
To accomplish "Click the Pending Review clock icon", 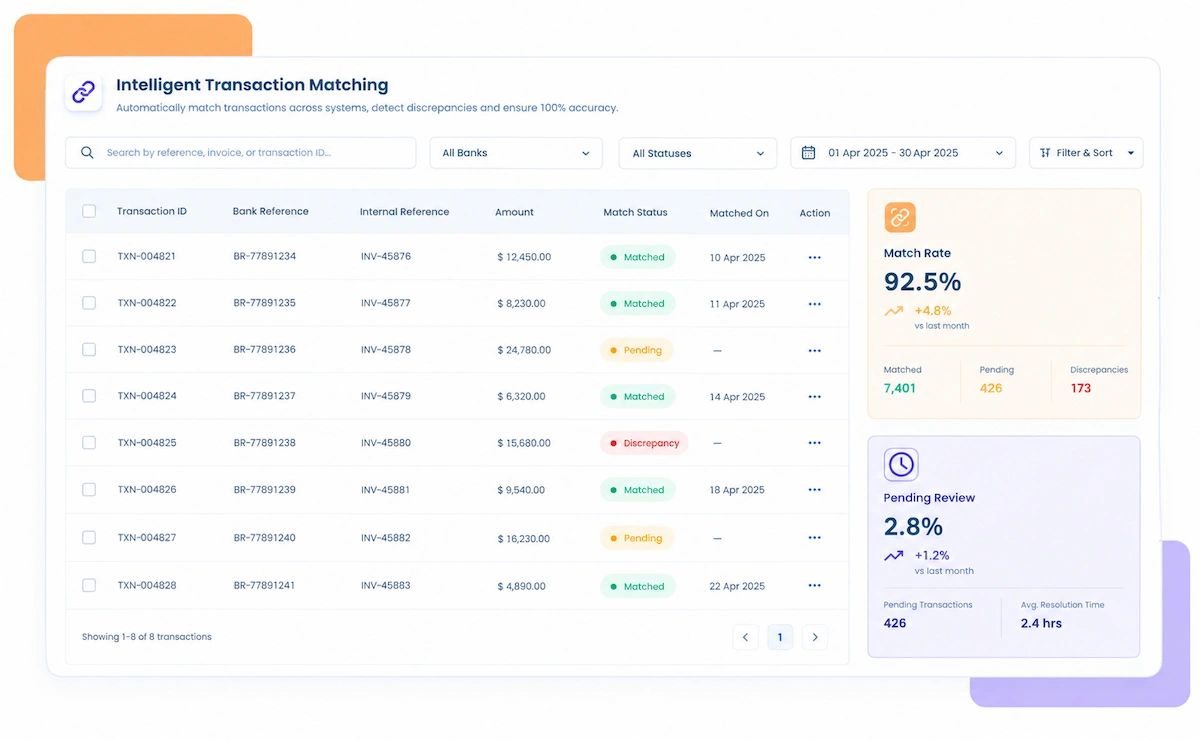I will pyautogui.click(x=901, y=464).
